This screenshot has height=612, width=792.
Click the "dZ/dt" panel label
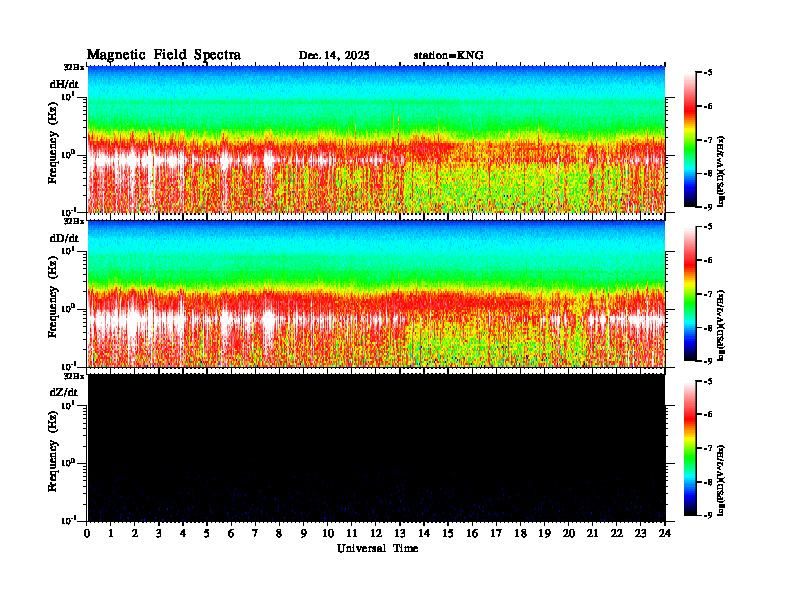tap(64, 392)
